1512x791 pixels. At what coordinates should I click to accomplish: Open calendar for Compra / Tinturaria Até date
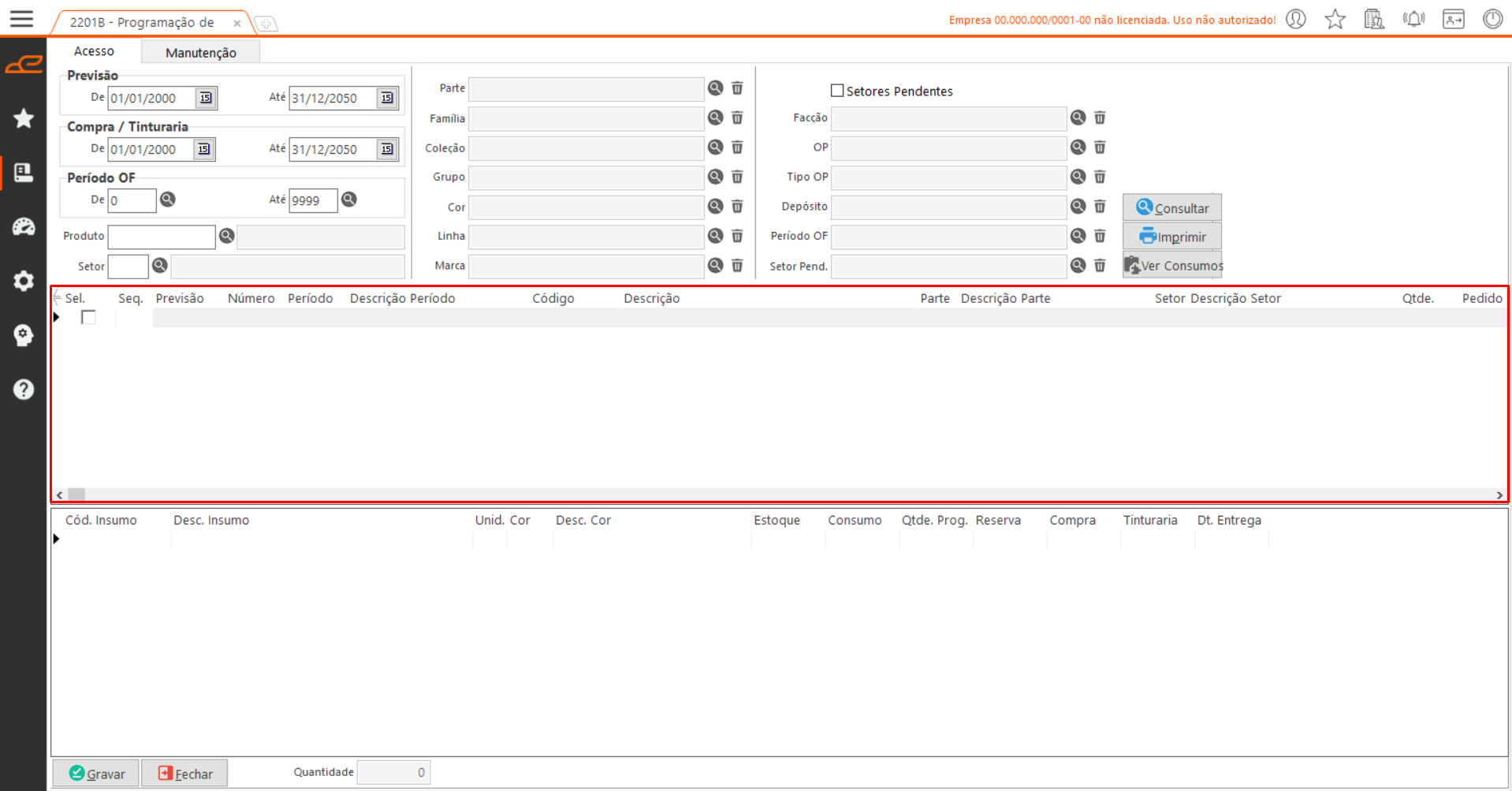[x=387, y=149]
